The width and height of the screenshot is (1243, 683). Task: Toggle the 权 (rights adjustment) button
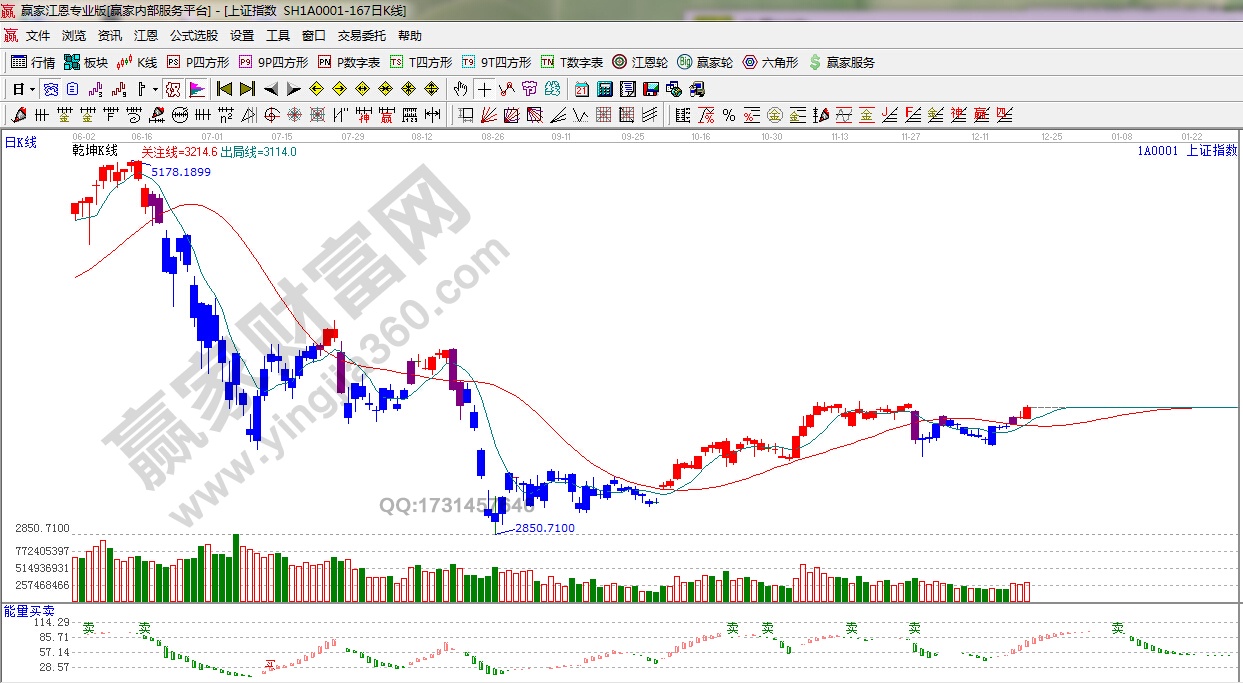(174, 88)
